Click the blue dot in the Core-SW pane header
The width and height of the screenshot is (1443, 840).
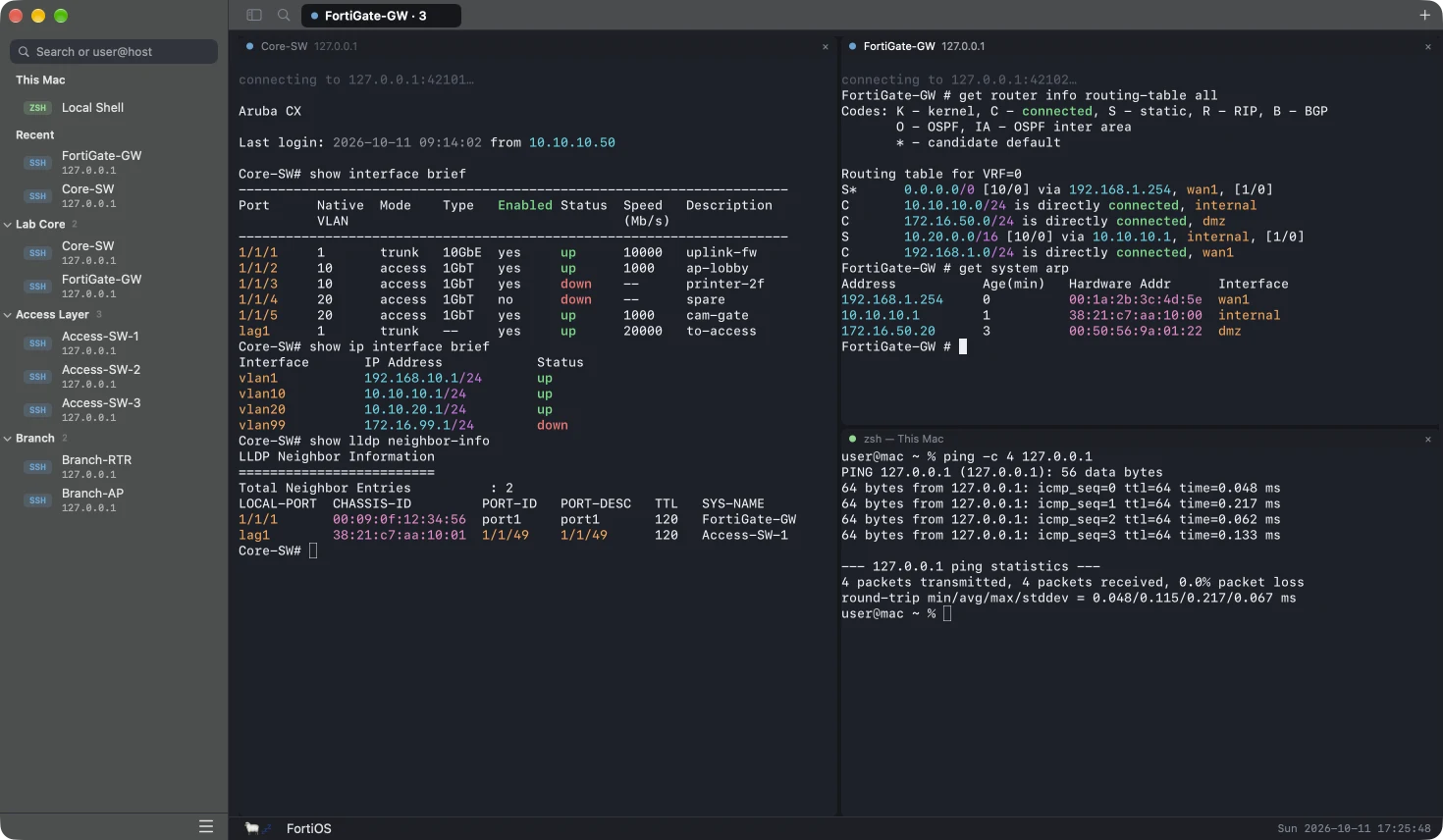[x=250, y=46]
